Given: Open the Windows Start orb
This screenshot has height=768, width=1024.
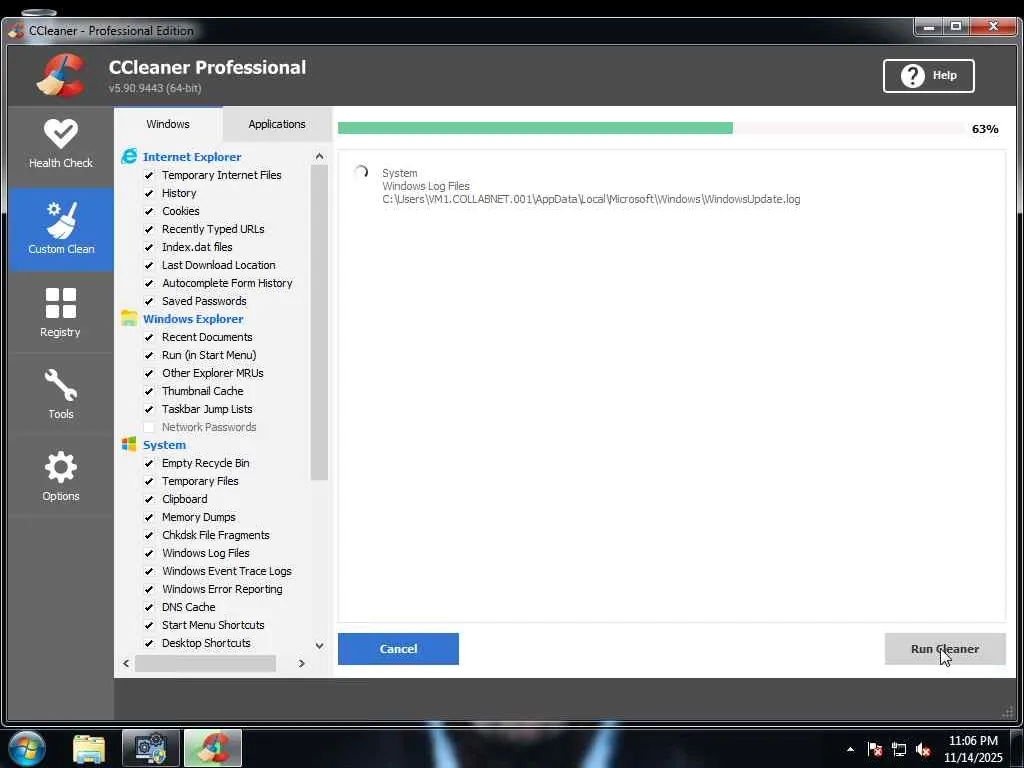Looking at the screenshot, I should tap(27, 748).
